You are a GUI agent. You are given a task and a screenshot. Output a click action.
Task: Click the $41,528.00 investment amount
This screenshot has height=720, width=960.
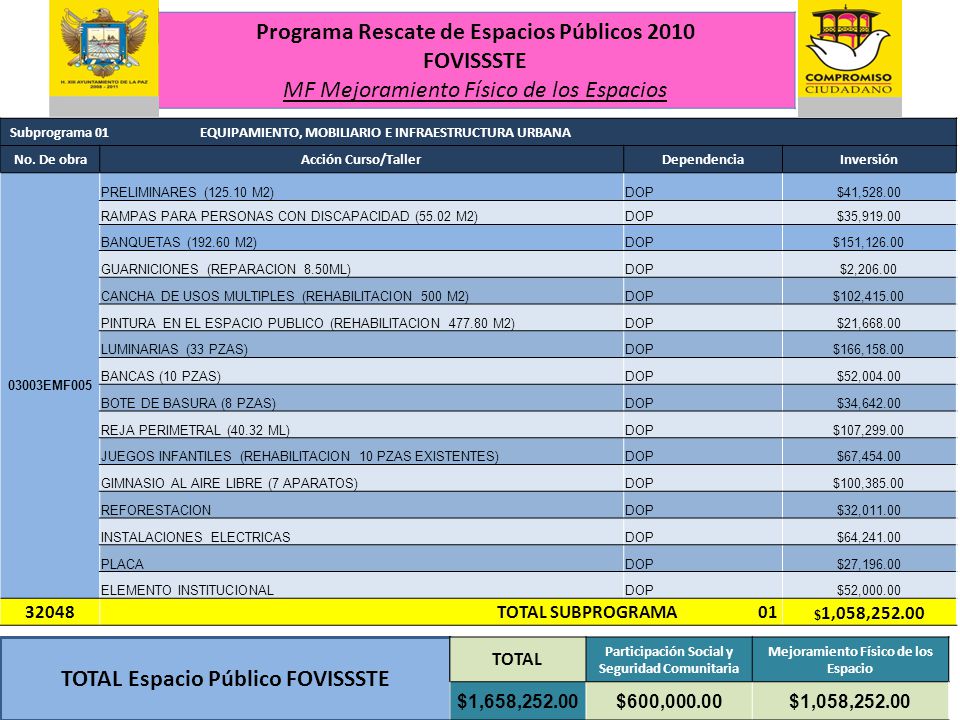868,192
